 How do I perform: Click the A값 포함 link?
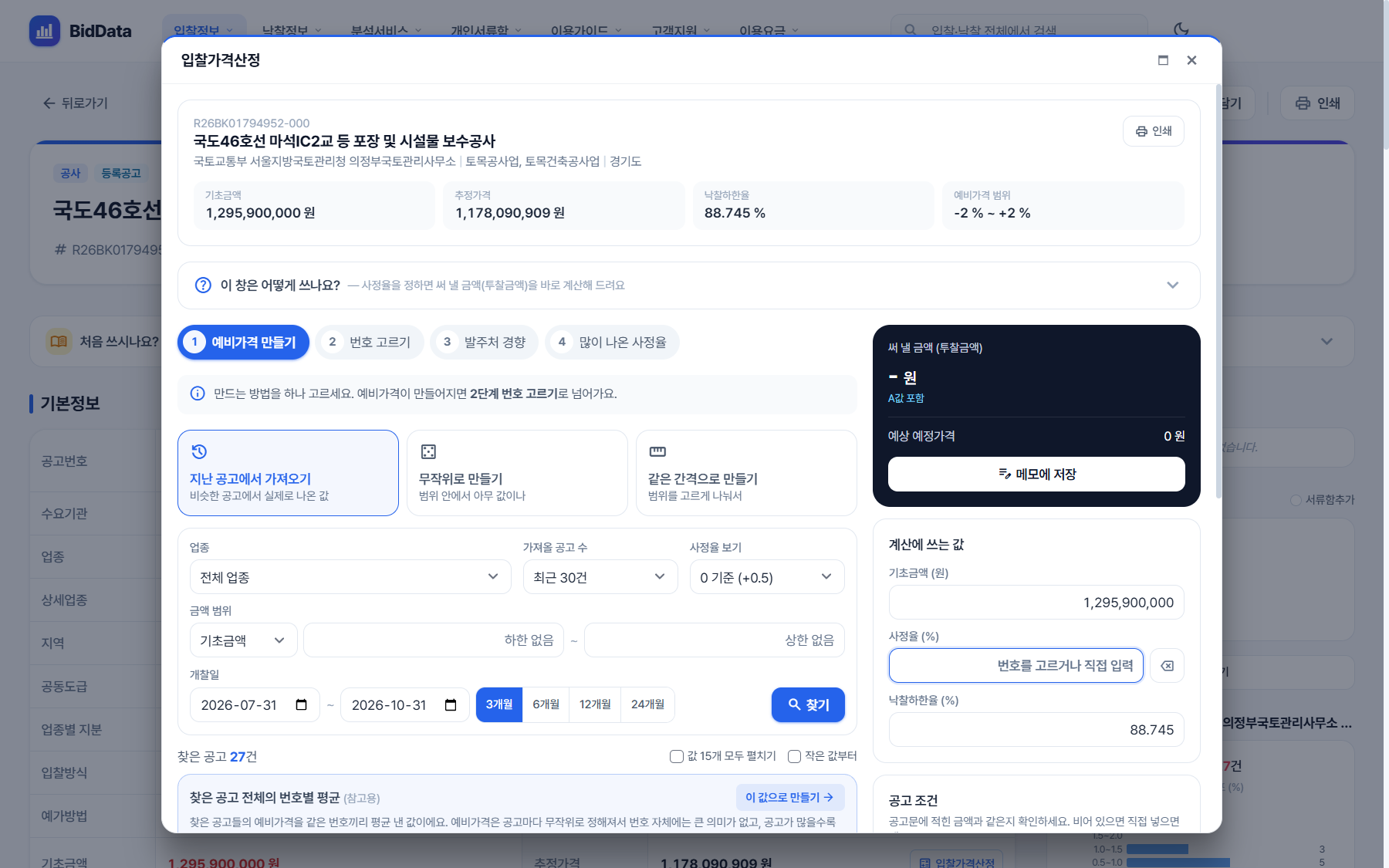click(x=906, y=398)
